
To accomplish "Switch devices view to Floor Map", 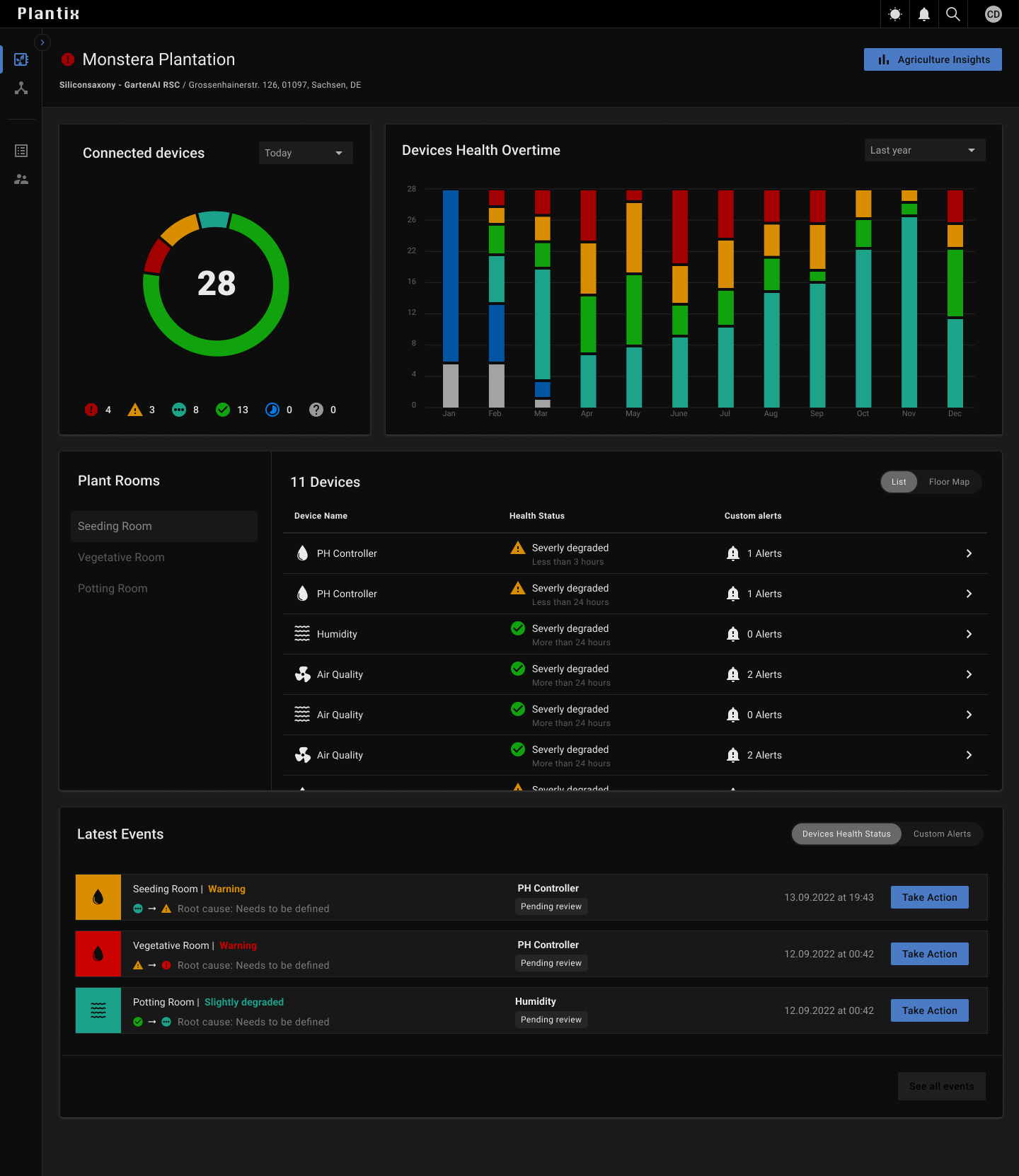I will coord(949,482).
